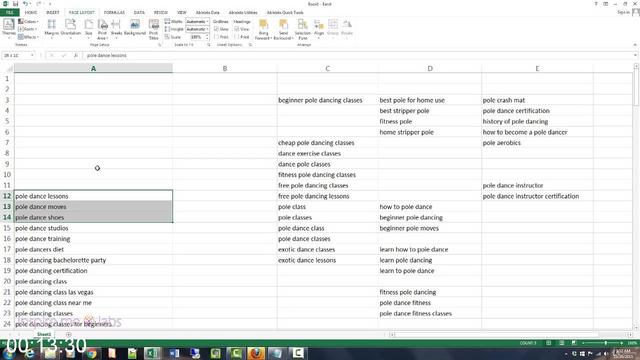
Task: Open the Breaks menu
Action: (x=116, y=28)
